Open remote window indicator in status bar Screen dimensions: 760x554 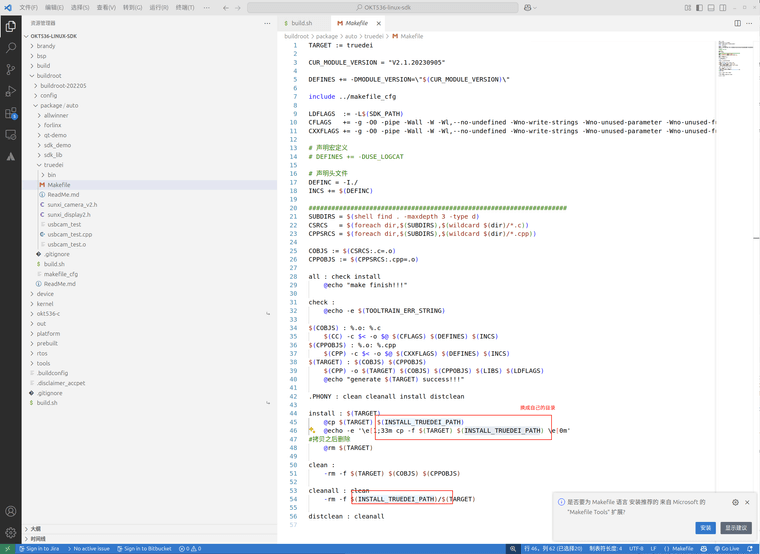[8, 549]
